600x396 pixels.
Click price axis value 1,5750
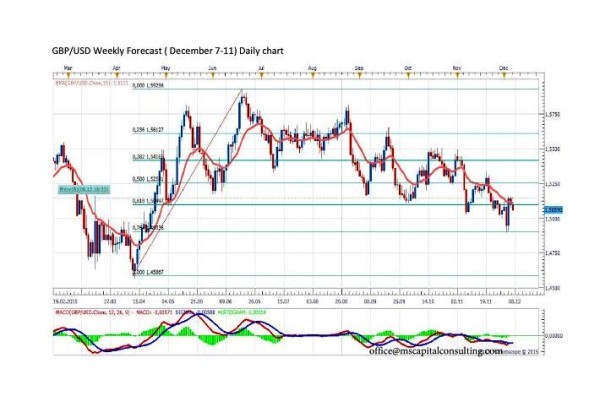(553, 114)
